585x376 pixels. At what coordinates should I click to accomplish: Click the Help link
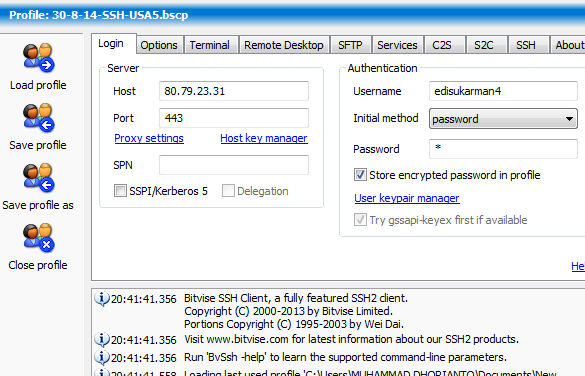(578, 266)
